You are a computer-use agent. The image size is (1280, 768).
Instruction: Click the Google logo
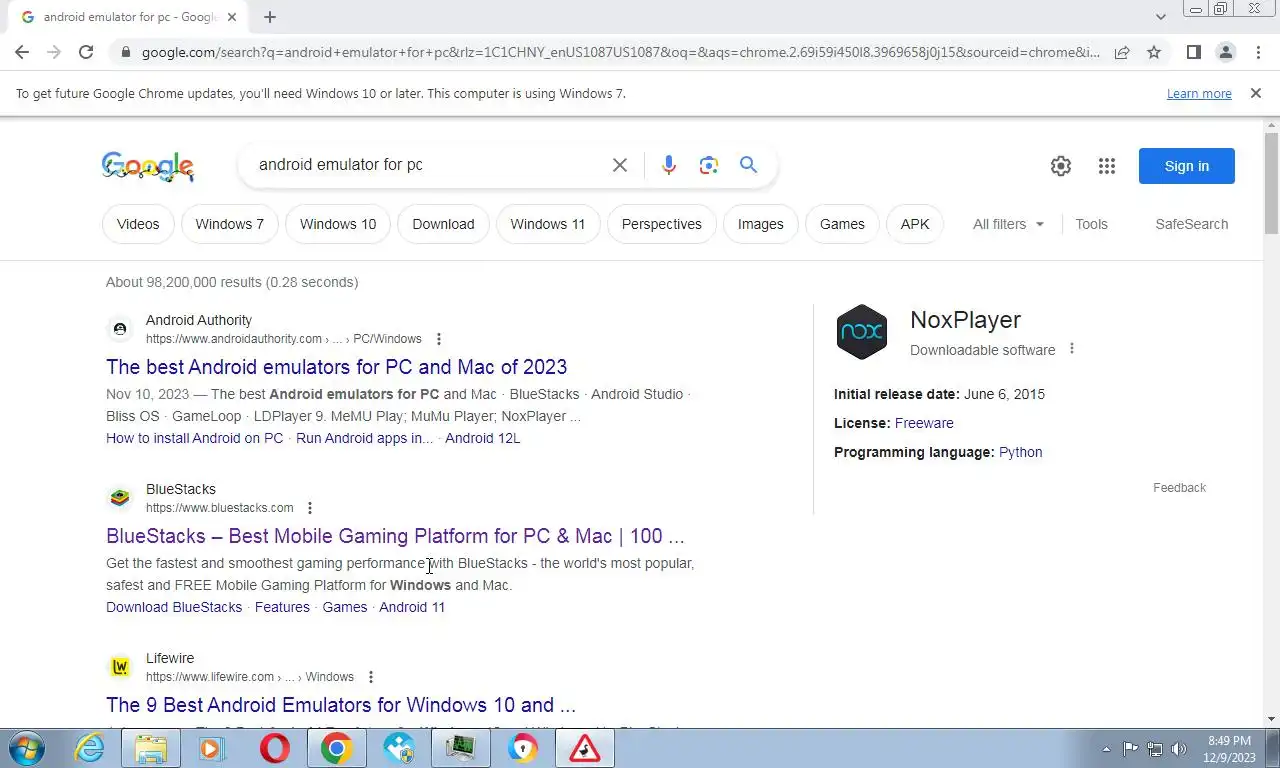click(x=148, y=166)
